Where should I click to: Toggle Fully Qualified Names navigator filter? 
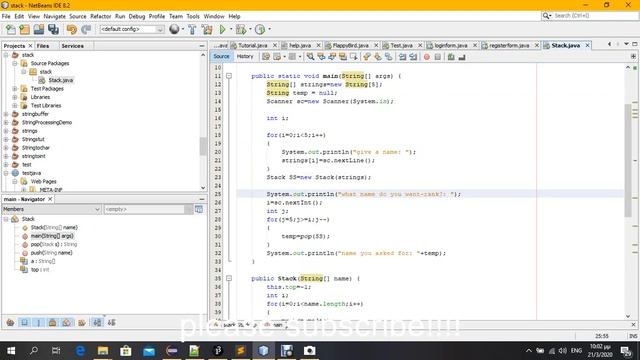(x=82, y=322)
